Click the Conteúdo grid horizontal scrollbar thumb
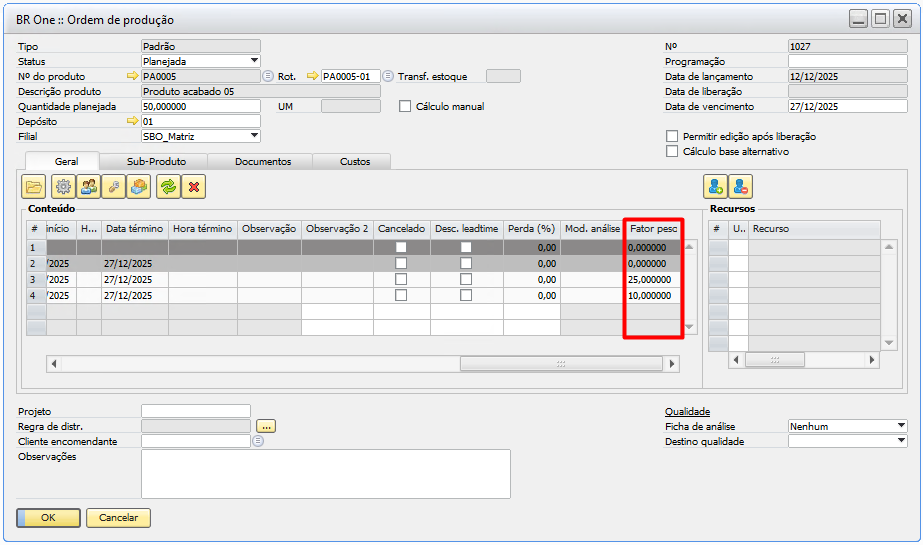The height and width of the screenshot is (545, 923). coord(561,364)
